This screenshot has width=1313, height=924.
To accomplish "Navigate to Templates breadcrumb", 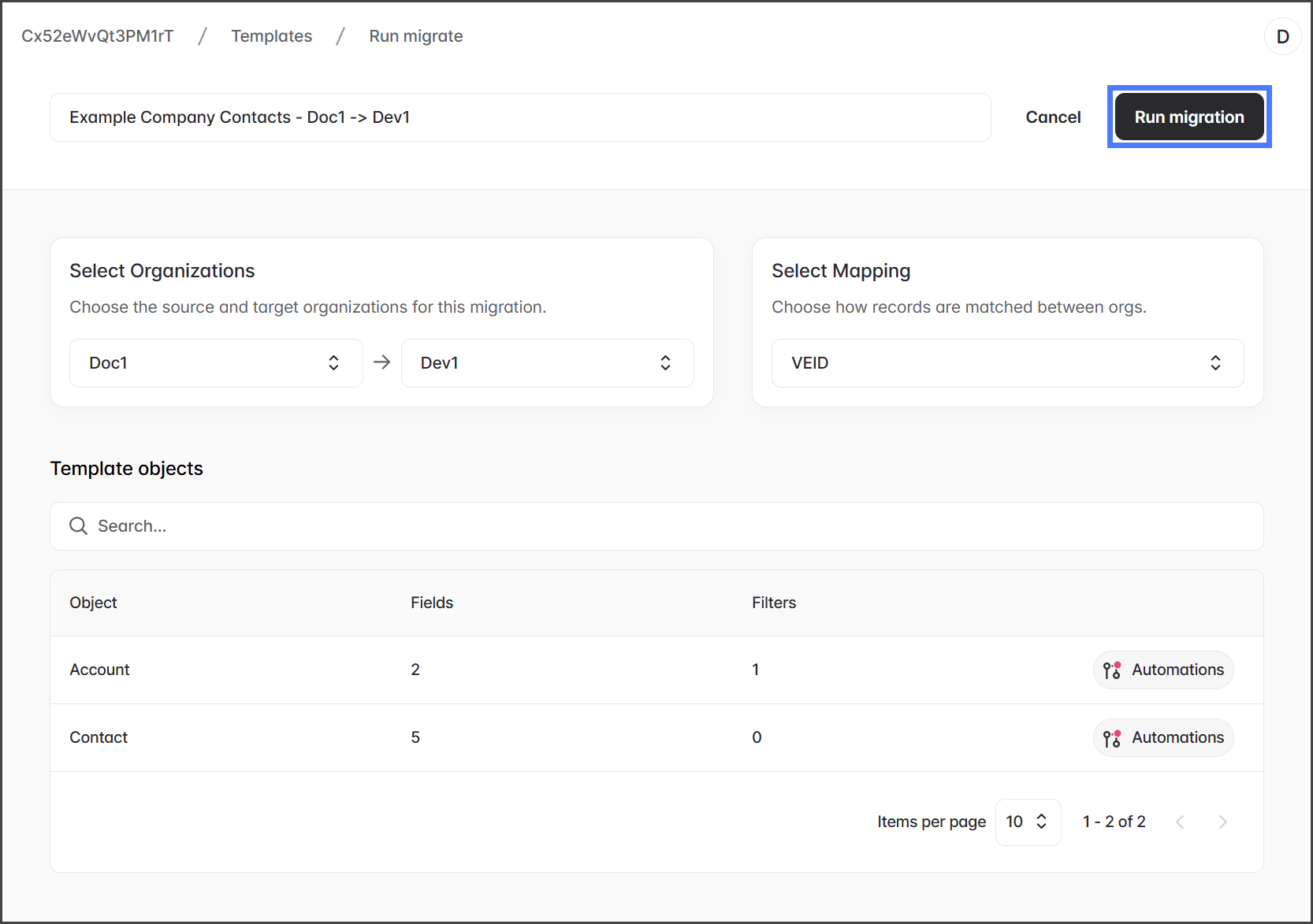I will point(271,36).
